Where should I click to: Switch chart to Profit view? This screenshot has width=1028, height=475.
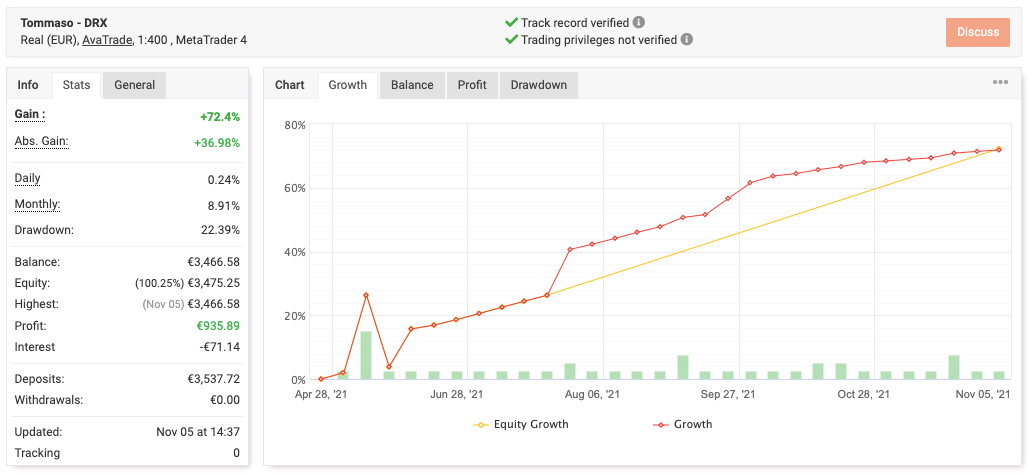coord(472,85)
